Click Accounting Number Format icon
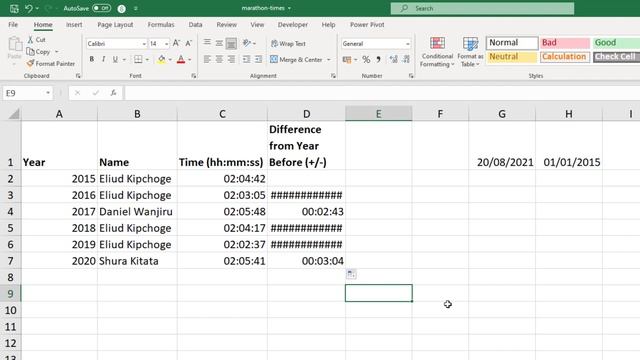 point(347,60)
